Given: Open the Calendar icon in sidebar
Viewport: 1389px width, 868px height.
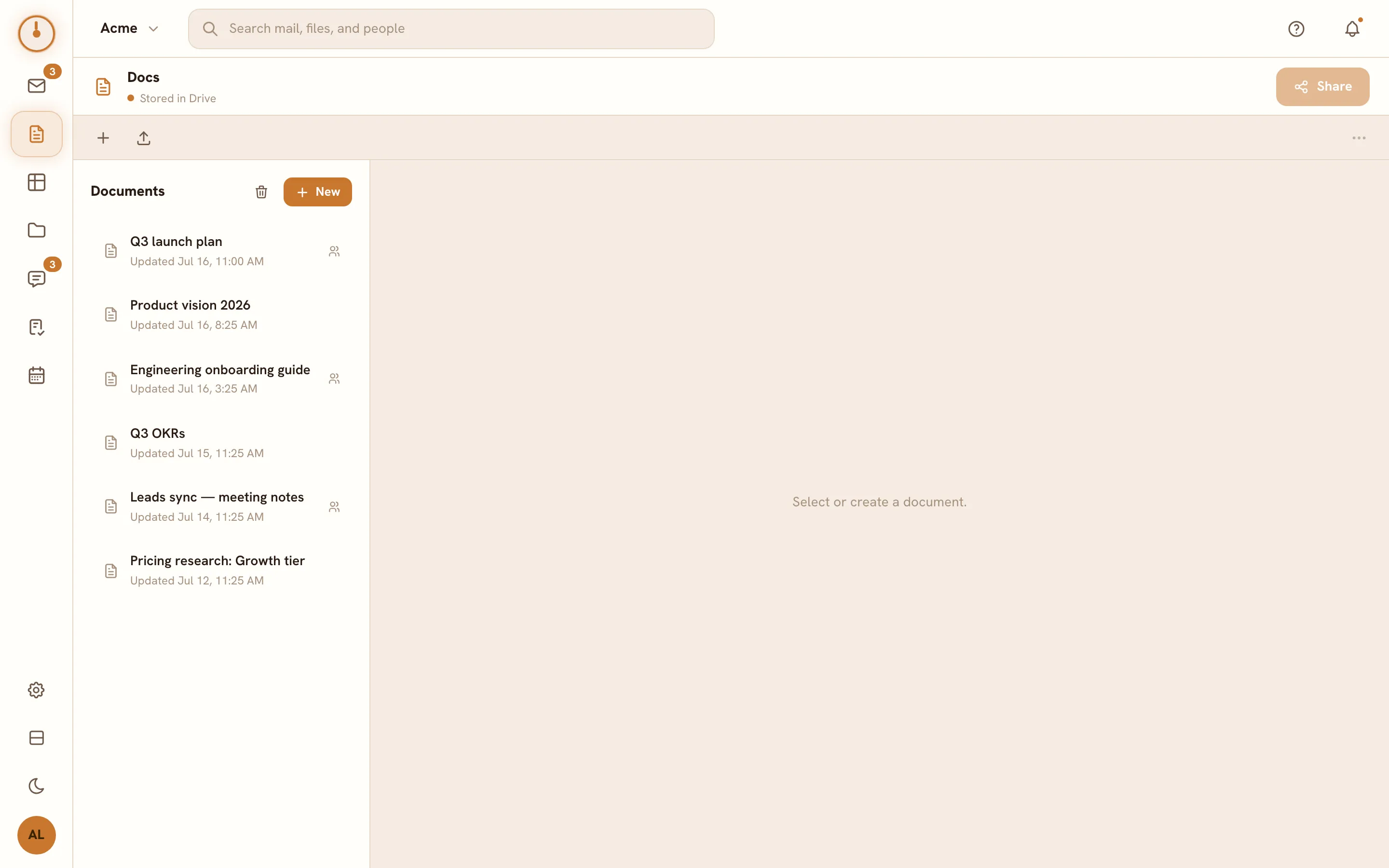Looking at the screenshot, I should click(x=37, y=376).
